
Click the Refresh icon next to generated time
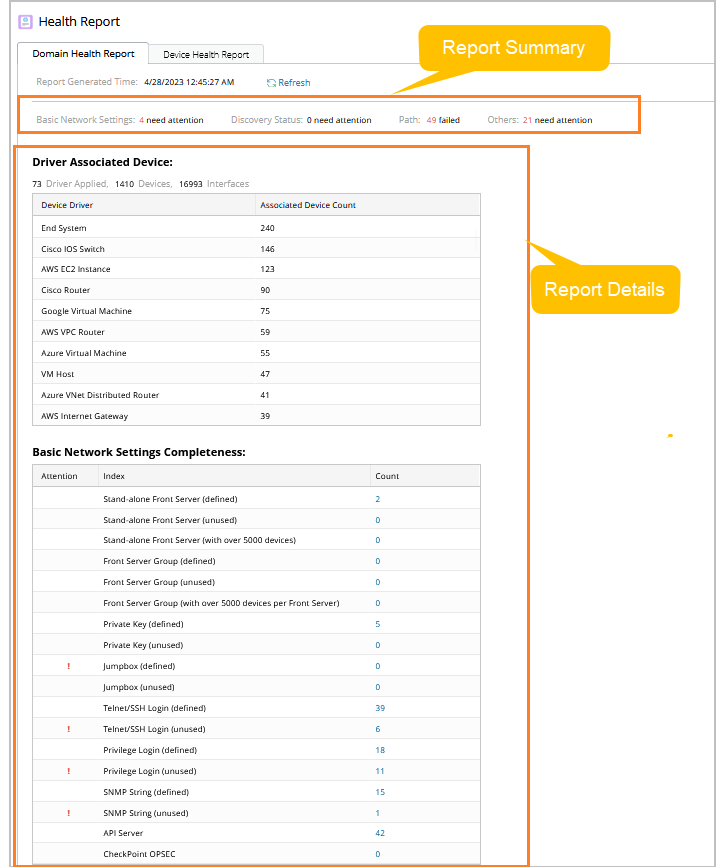tap(271, 83)
